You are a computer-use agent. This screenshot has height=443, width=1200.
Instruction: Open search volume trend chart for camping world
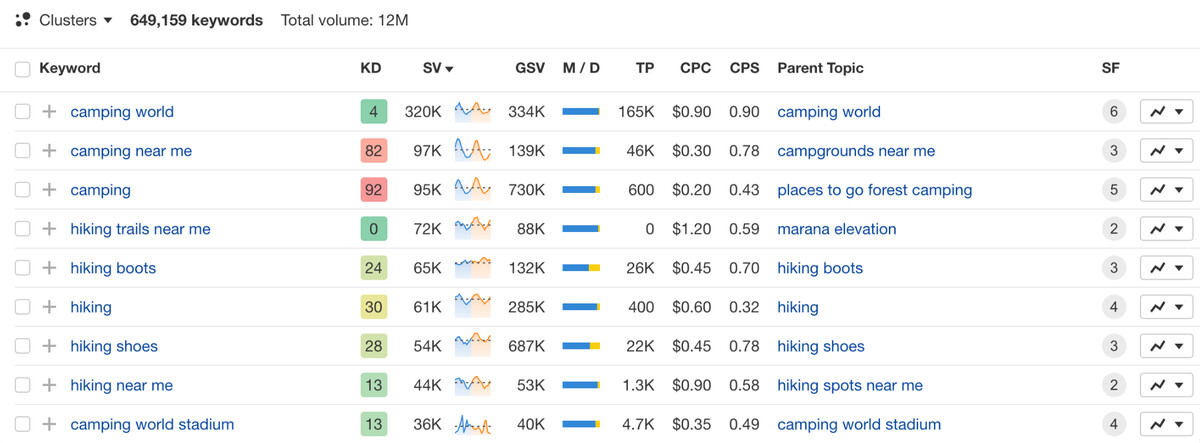(472, 111)
